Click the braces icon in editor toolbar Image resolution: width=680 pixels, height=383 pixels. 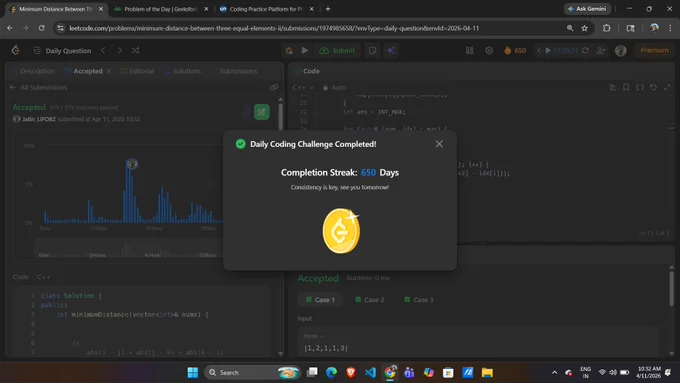[640, 87]
